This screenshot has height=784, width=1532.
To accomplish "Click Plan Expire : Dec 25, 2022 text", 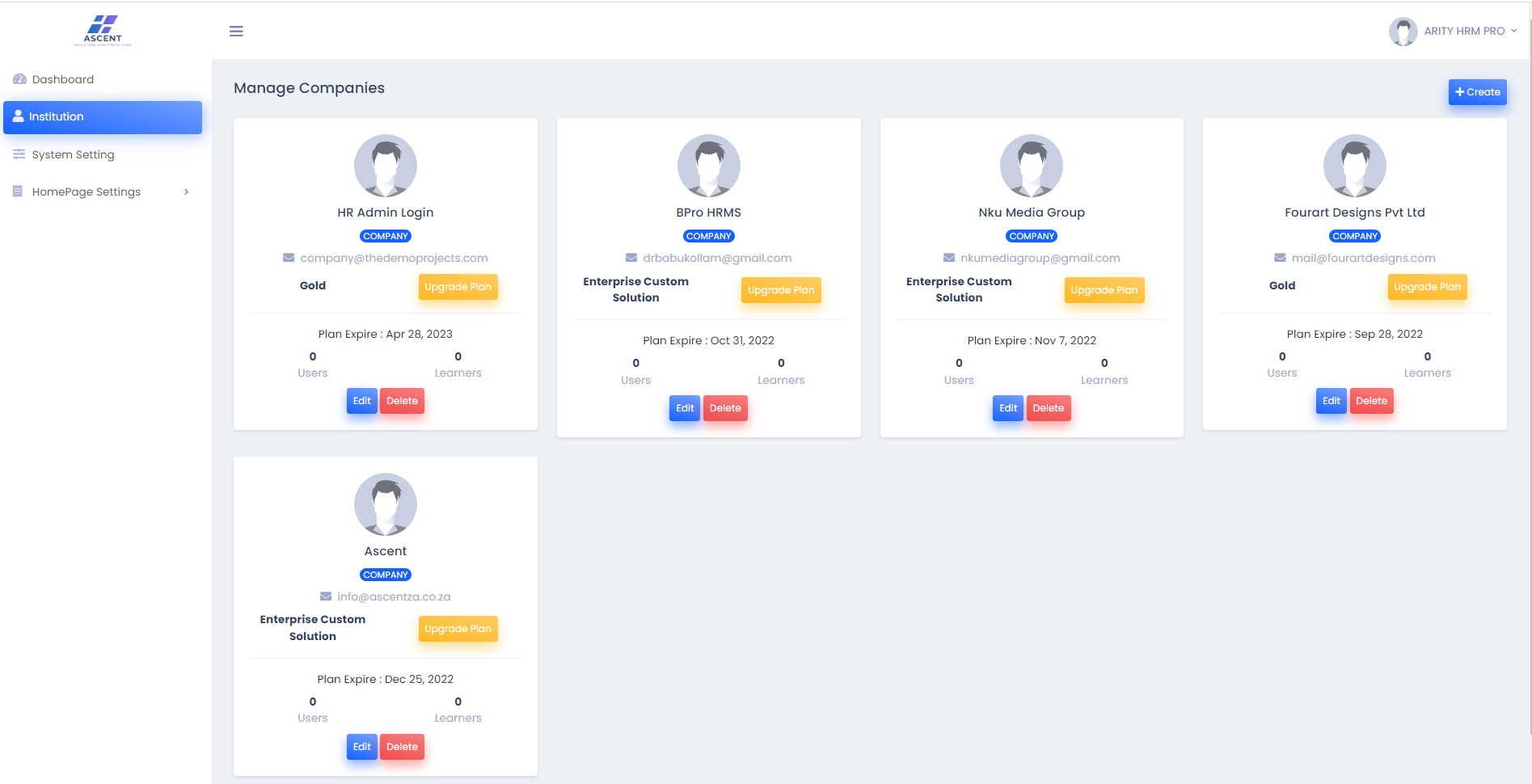I will click(x=386, y=679).
